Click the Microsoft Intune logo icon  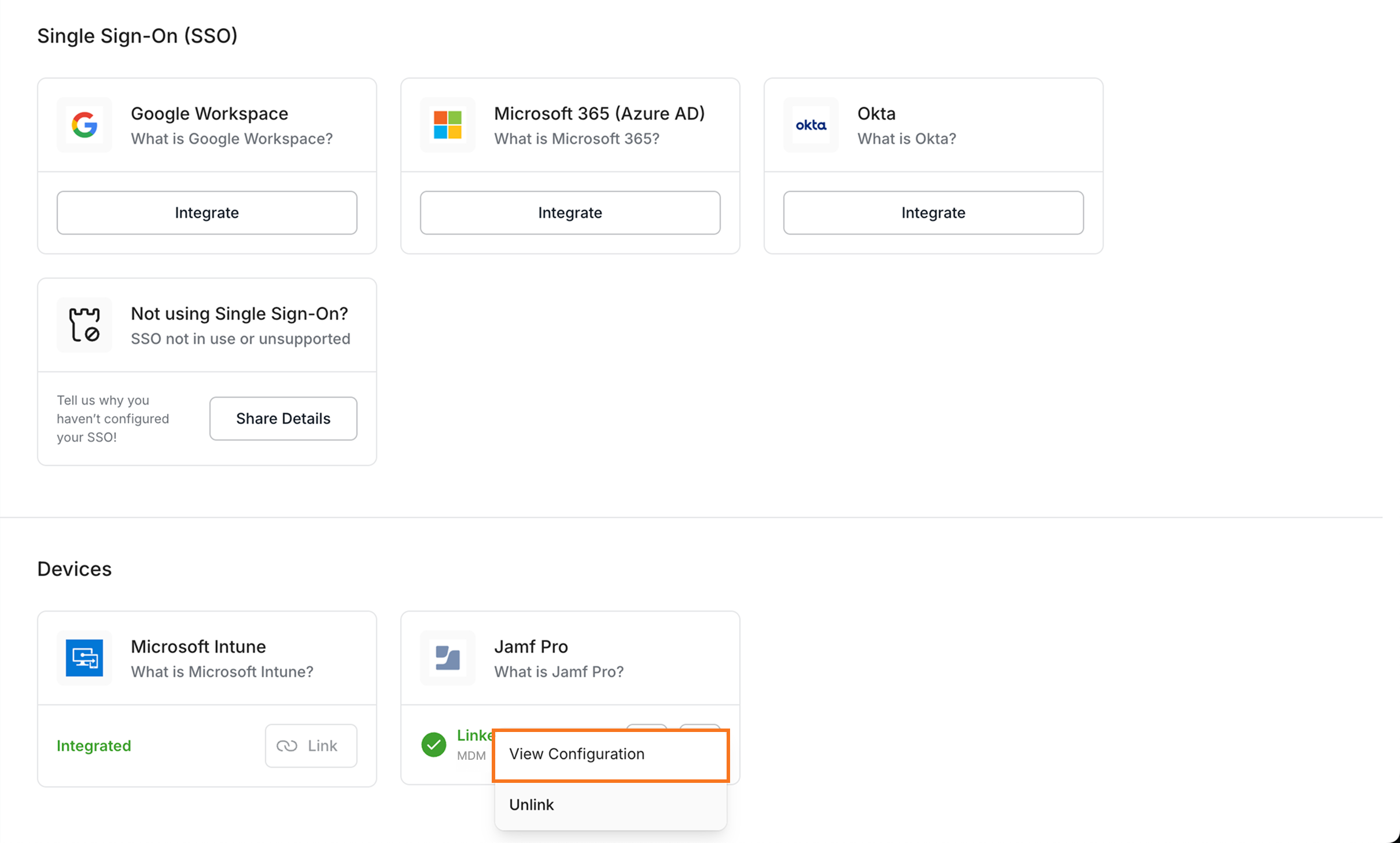pos(84,658)
